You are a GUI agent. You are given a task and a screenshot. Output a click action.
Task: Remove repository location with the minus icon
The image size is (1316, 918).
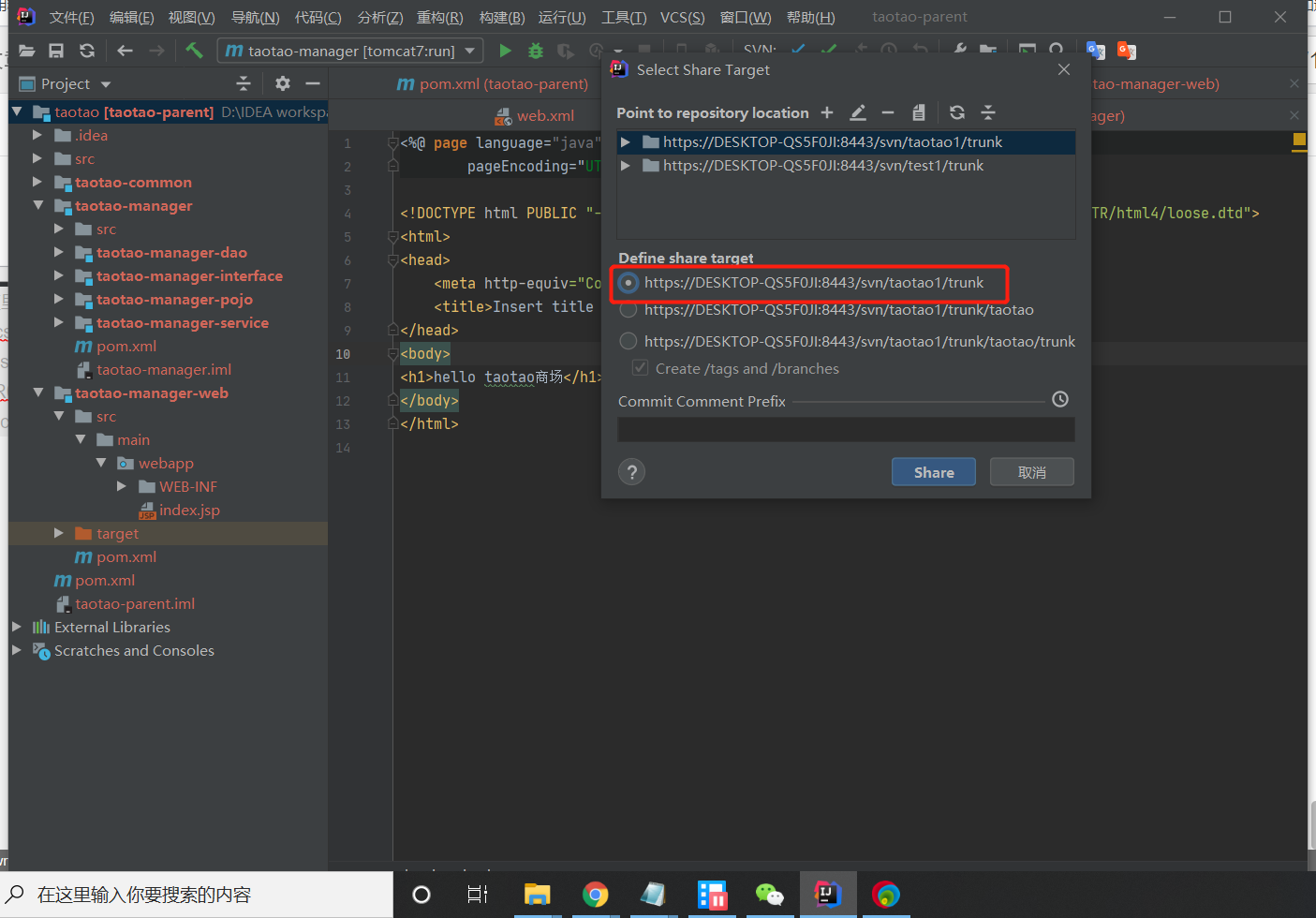click(888, 112)
